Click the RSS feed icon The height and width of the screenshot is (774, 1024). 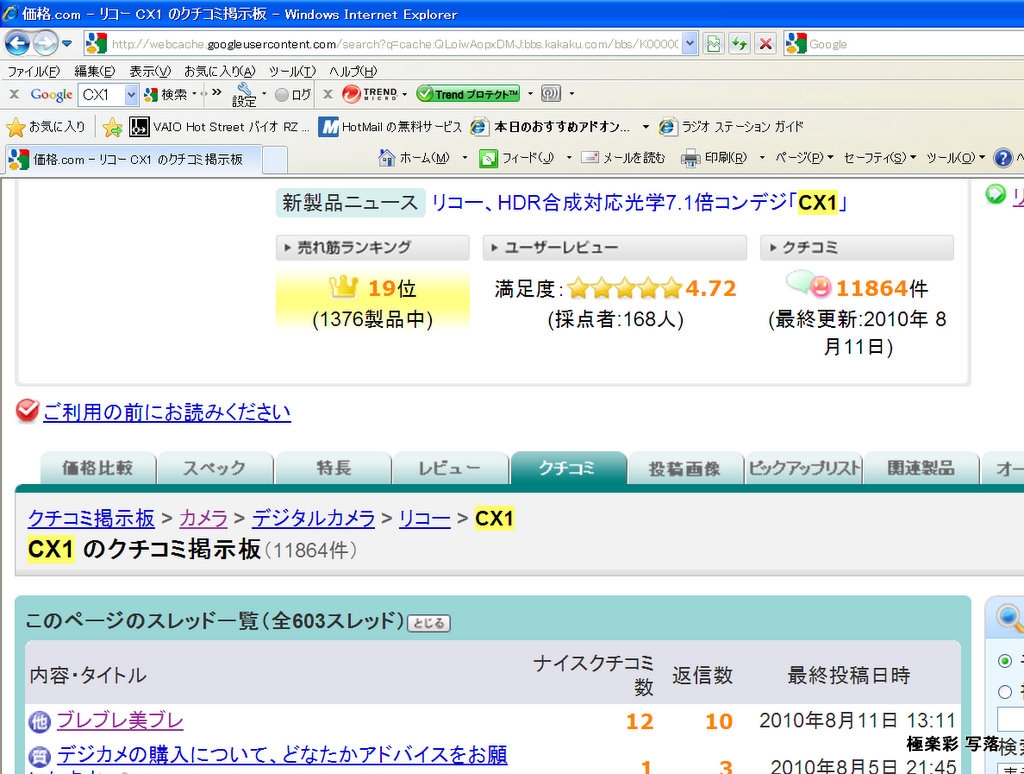[488, 158]
